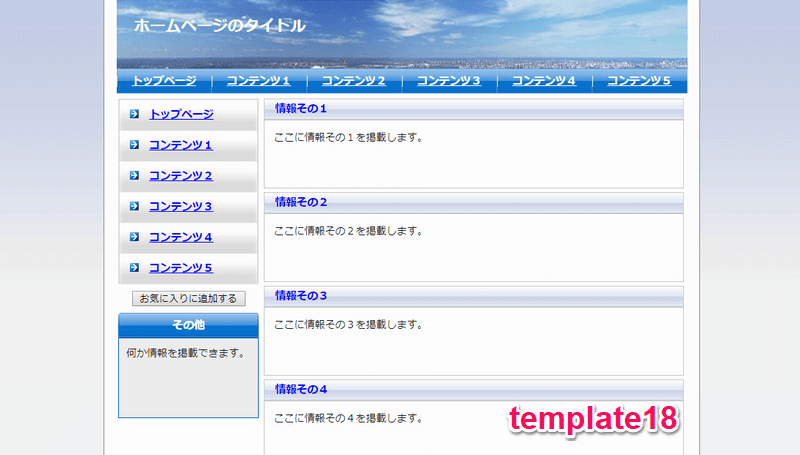
Task: Click arrow icon beside sidebar トップページ
Action: pos(134,114)
